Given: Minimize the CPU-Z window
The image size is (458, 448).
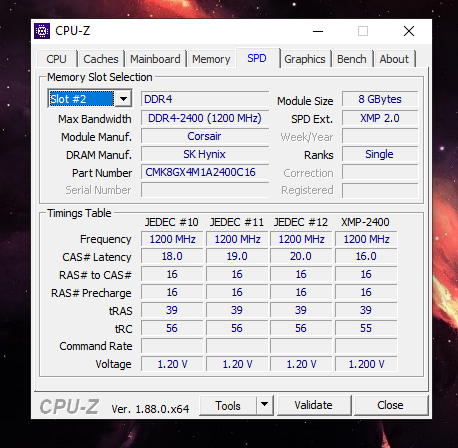Looking at the screenshot, I should click(x=318, y=31).
